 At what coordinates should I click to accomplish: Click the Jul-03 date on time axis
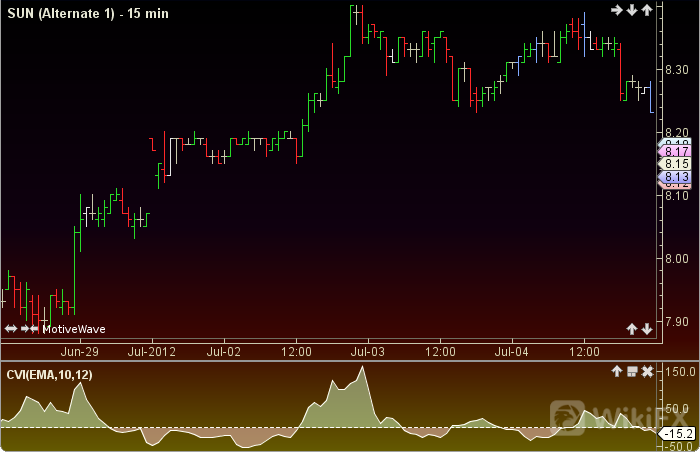click(368, 352)
